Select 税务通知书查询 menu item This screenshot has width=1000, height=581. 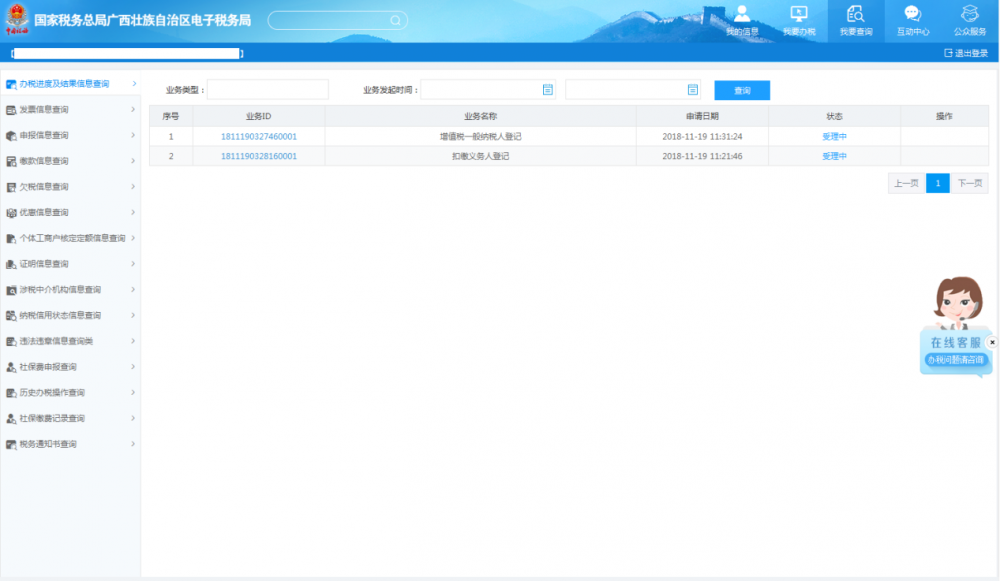(70, 444)
